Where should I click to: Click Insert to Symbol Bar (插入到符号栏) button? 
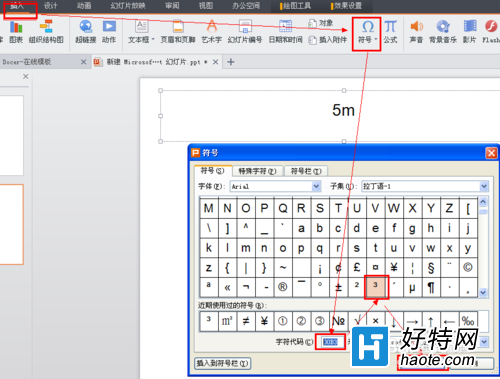(x=223, y=363)
